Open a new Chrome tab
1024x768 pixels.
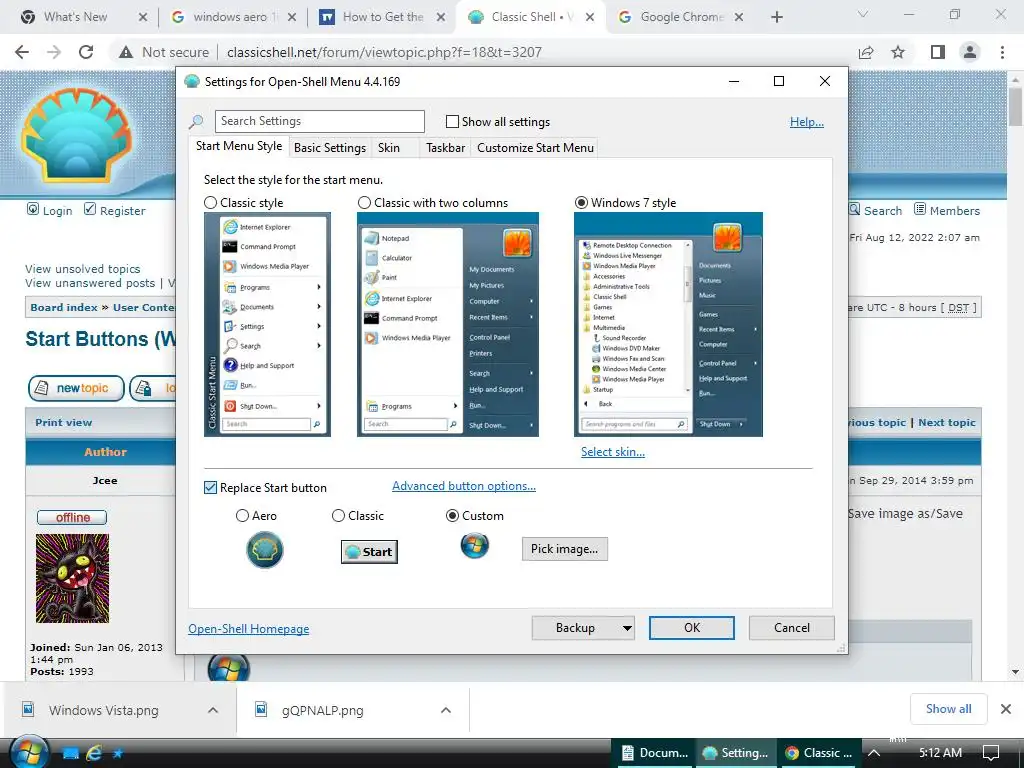(x=776, y=17)
